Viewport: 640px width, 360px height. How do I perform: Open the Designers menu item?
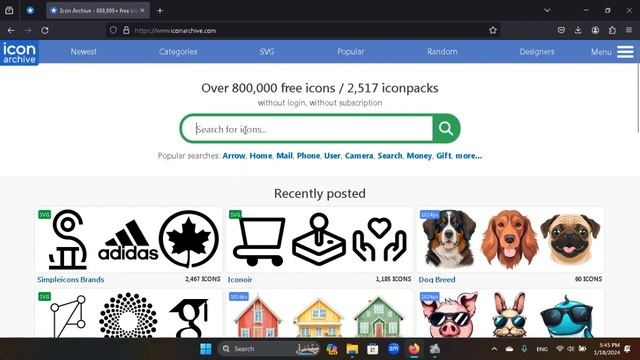[x=537, y=52]
